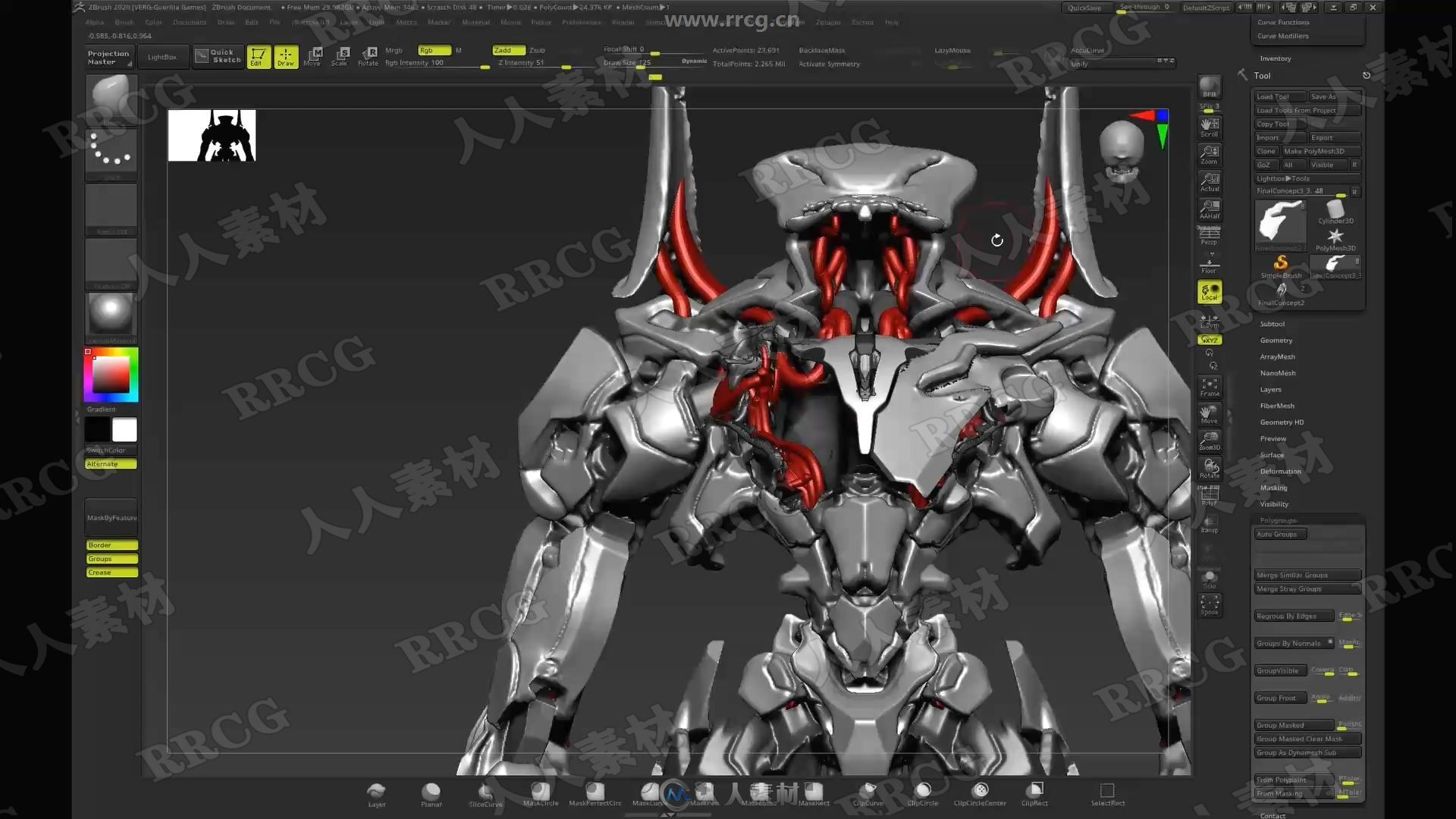Expand the FiberMesh section

click(1277, 406)
